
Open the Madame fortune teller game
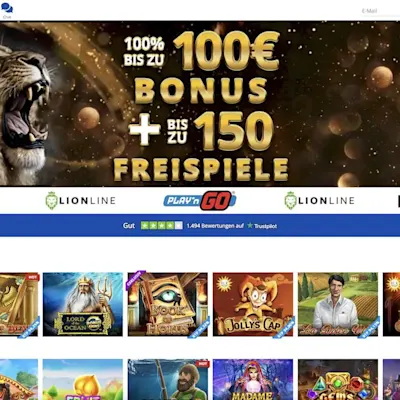253,379
